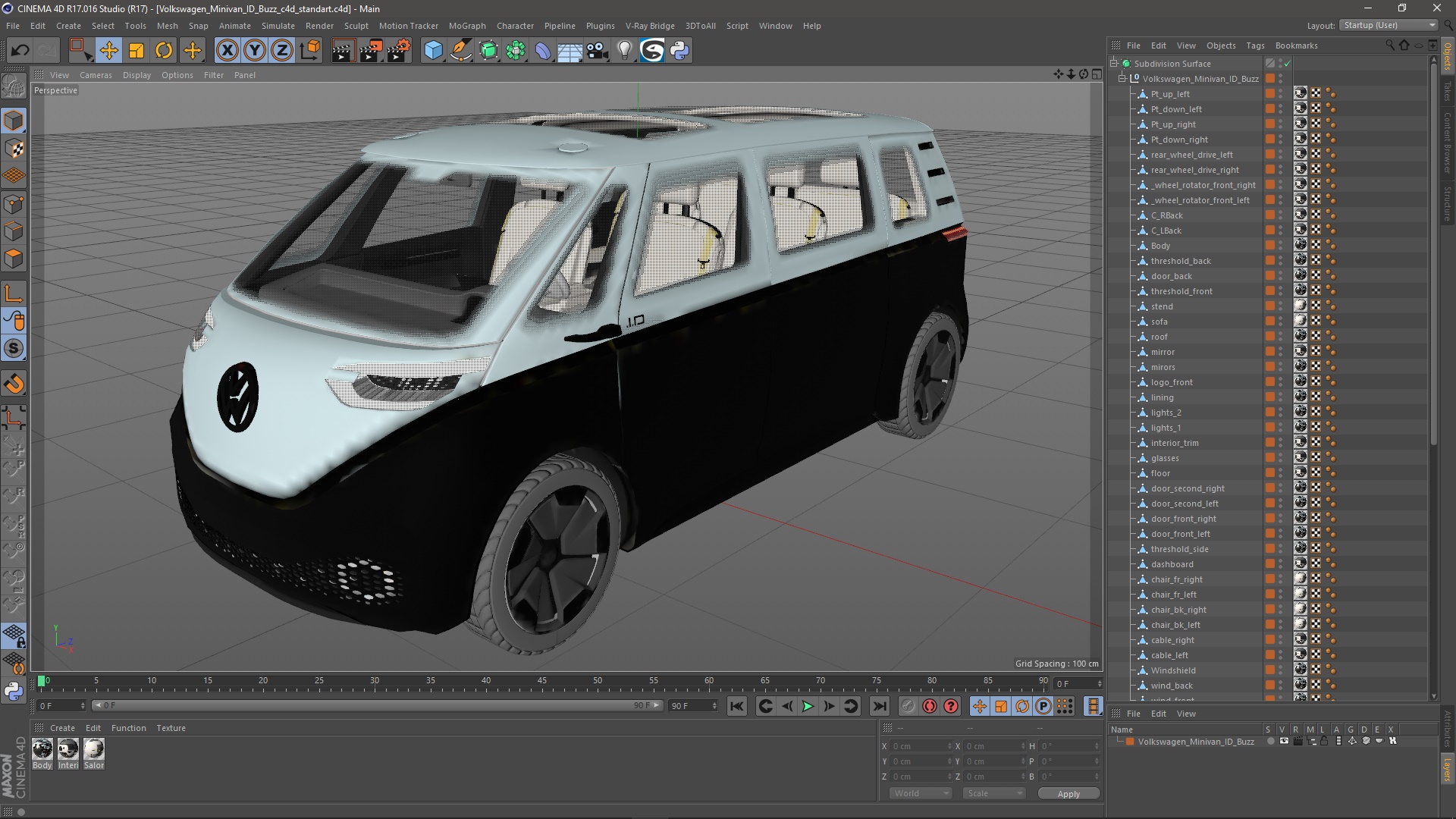This screenshot has height=819, width=1456.
Task: Open the Layout Startup dropdown
Action: coord(1389,25)
